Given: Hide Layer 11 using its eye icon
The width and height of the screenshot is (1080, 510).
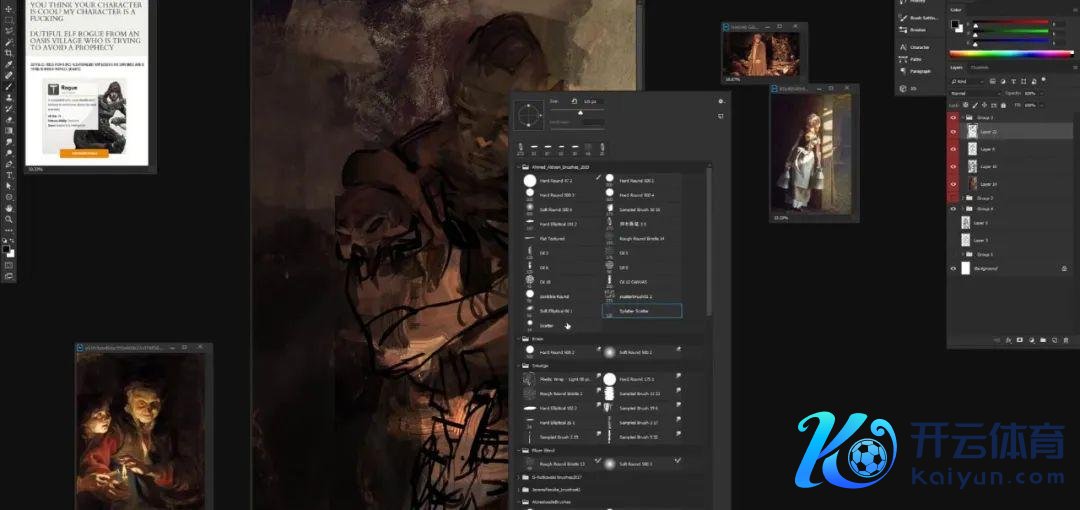Looking at the screenshot, I should point(953,131).
